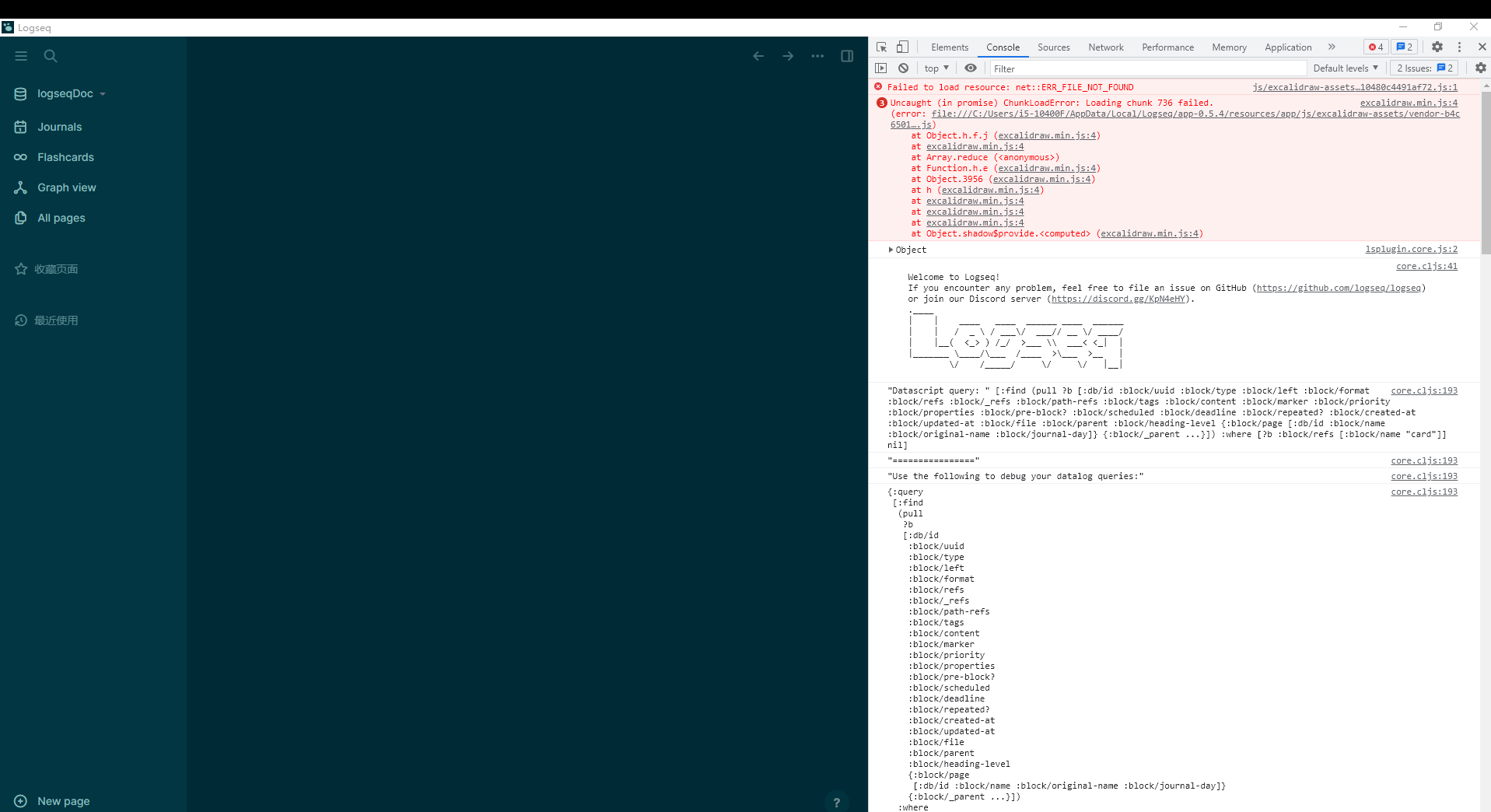Enable a live expression with the eye icon
Image resolution: width=1491 pixels, height=812 pixels.
click(x=970, y=68)
